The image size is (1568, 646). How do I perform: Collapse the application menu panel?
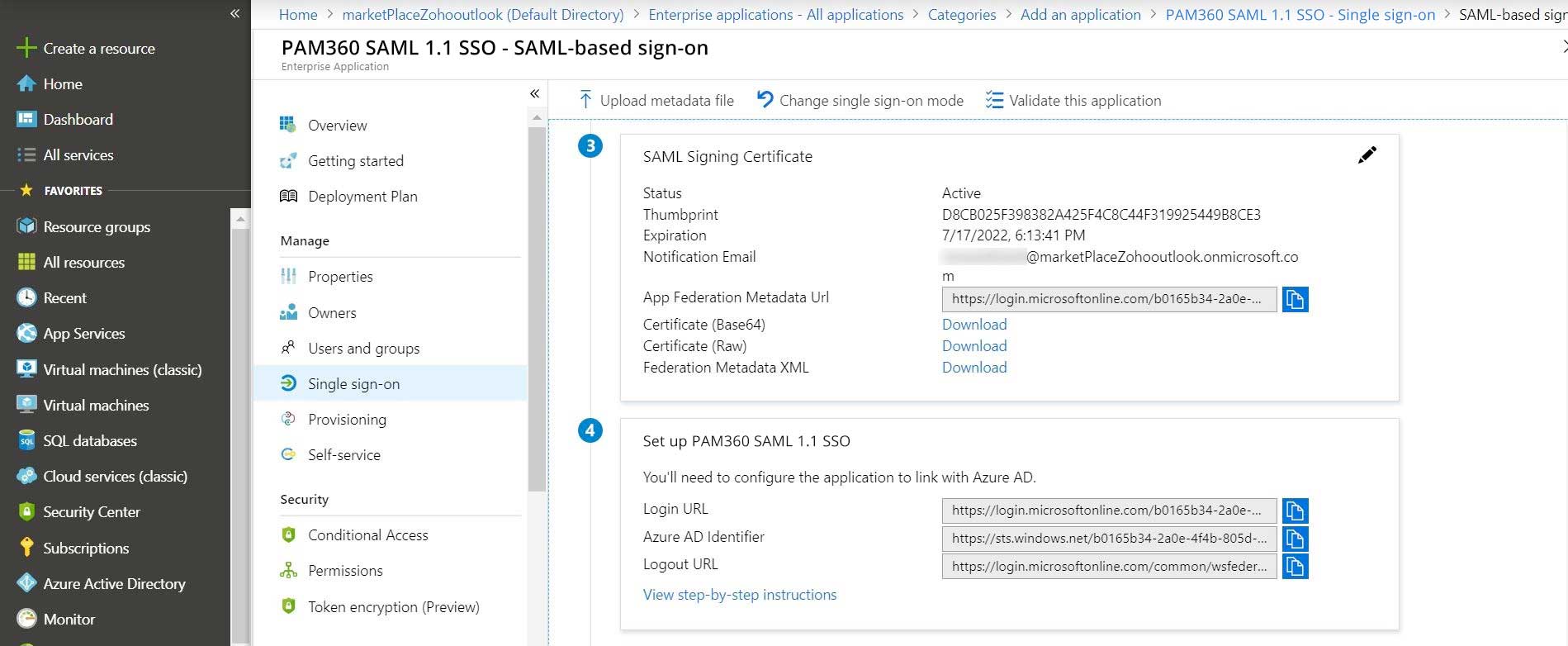[x=534, y=93]
